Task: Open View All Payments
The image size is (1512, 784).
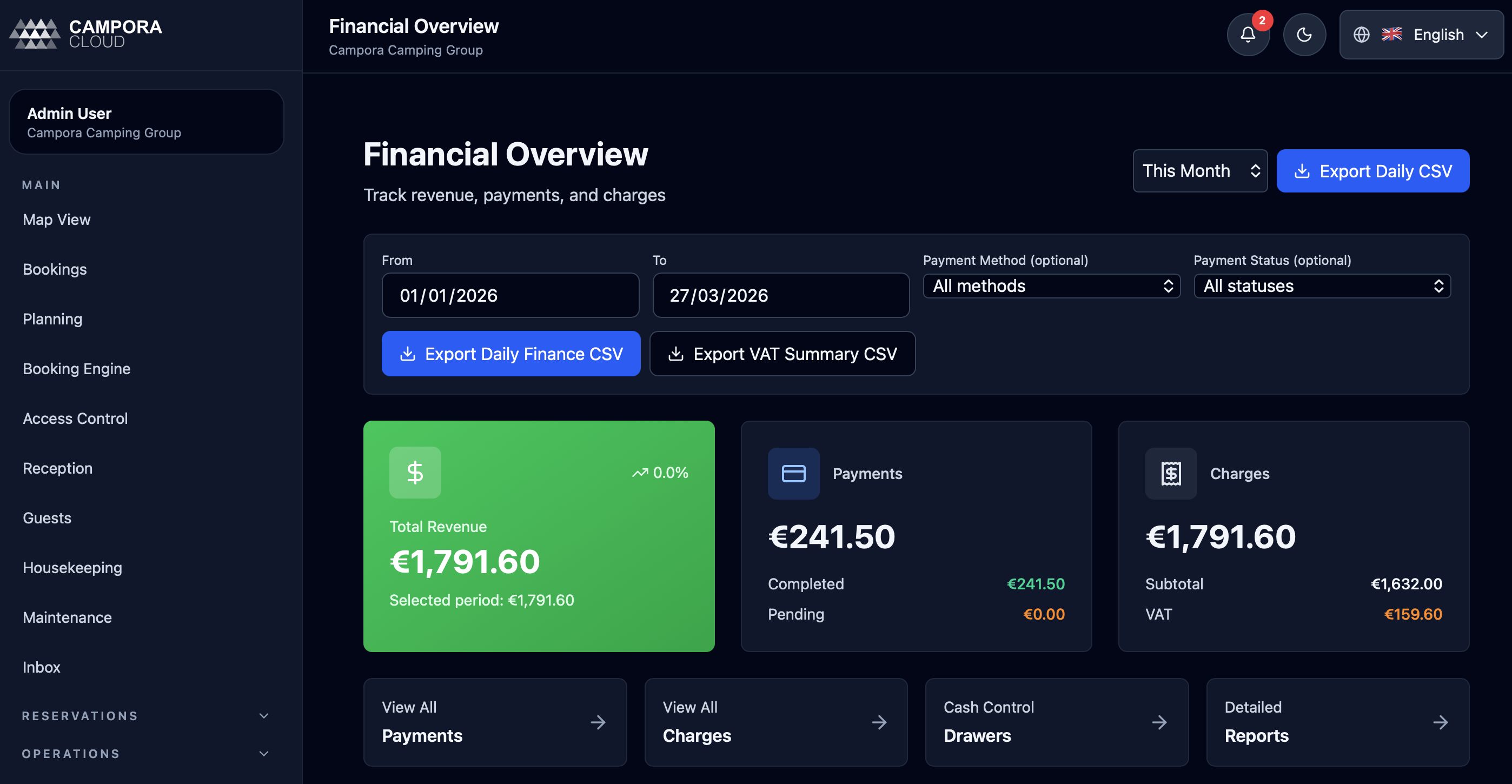Action: pos(495,722)
